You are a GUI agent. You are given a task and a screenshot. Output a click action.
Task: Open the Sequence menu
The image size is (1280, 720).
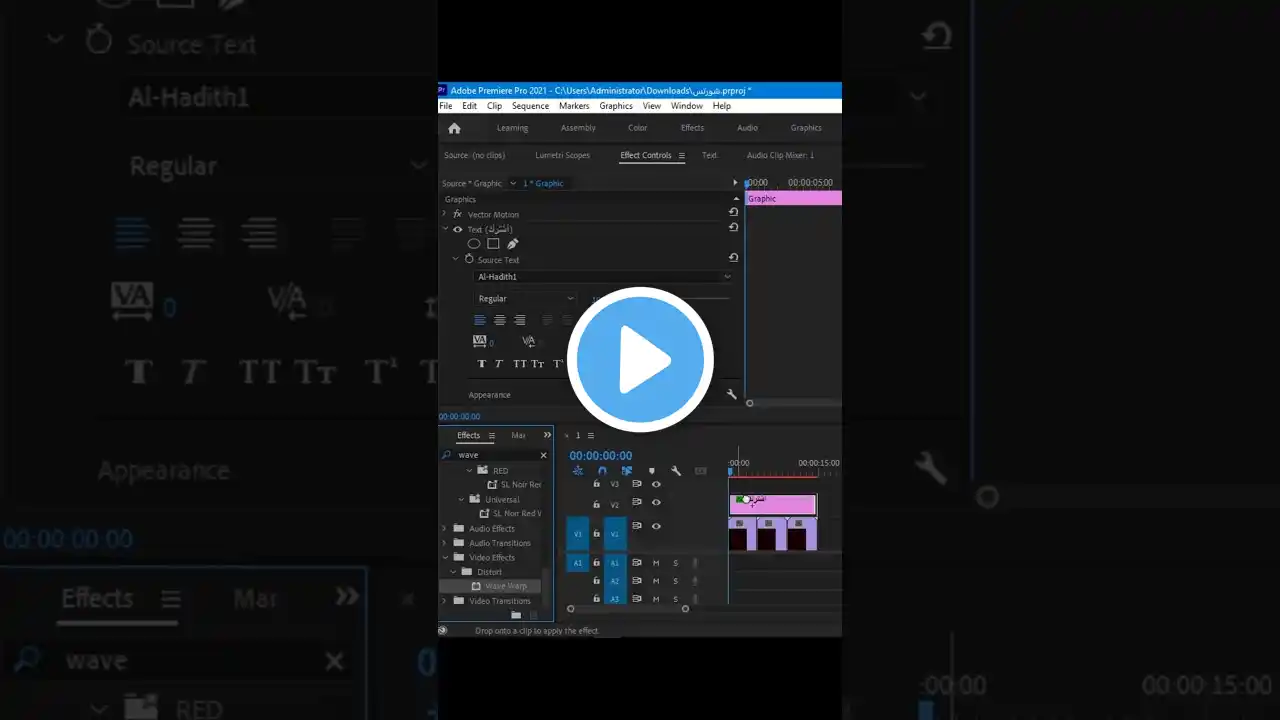530,106
